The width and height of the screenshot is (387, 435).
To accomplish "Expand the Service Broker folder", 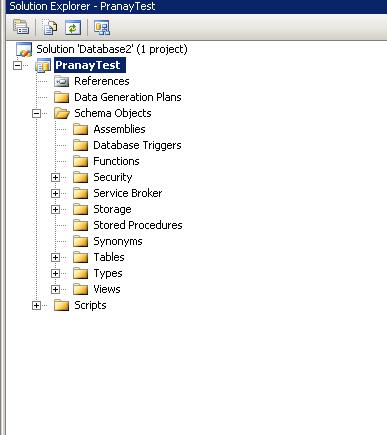I will [56, 193].
